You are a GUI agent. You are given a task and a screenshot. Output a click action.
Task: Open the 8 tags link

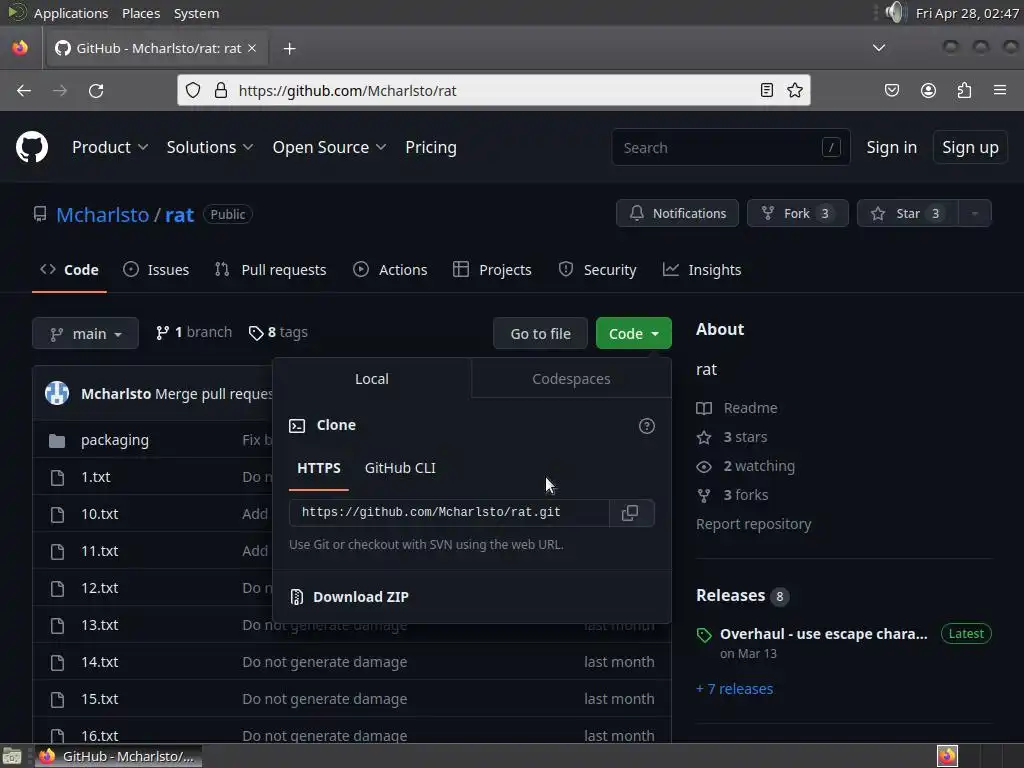279,332
